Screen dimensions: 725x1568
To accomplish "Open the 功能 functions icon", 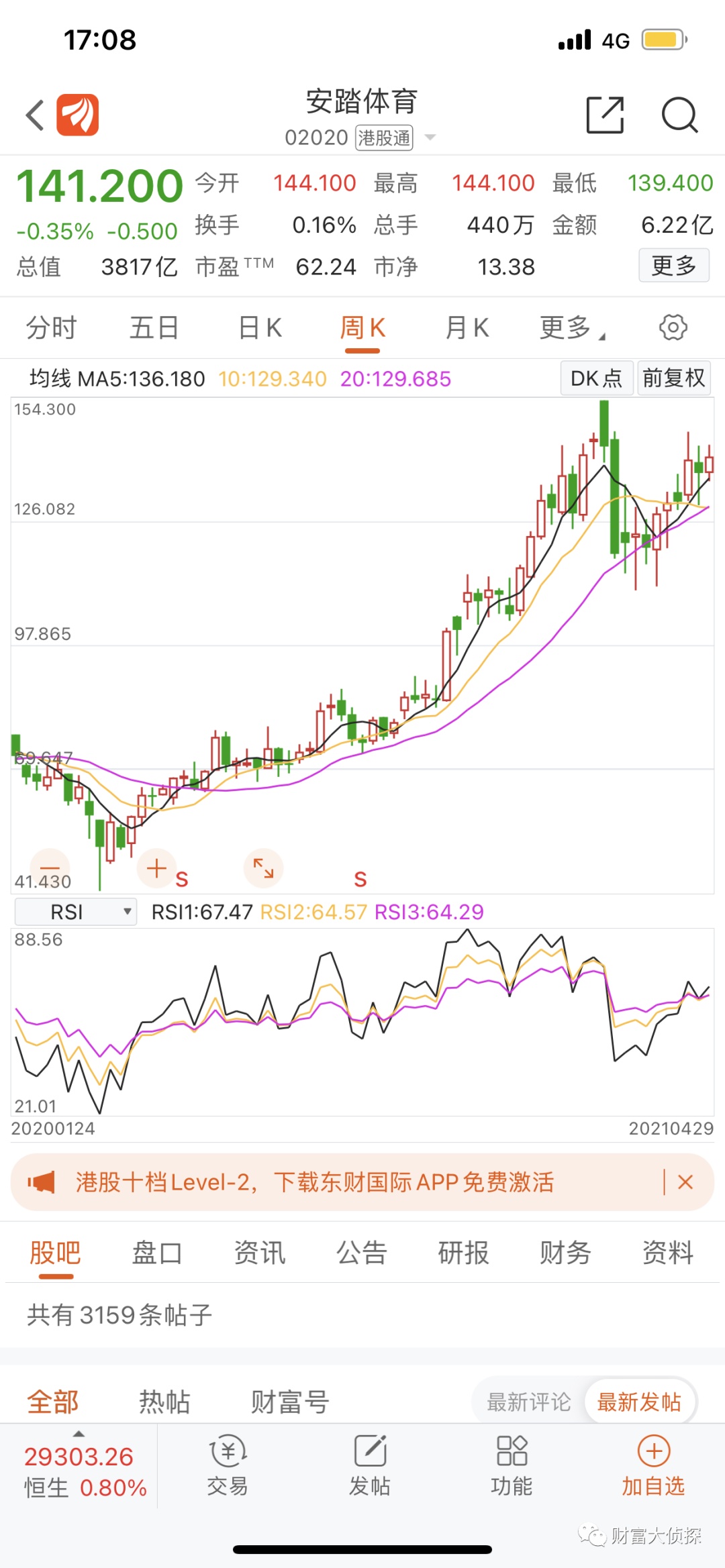I will pos(512,1467).
